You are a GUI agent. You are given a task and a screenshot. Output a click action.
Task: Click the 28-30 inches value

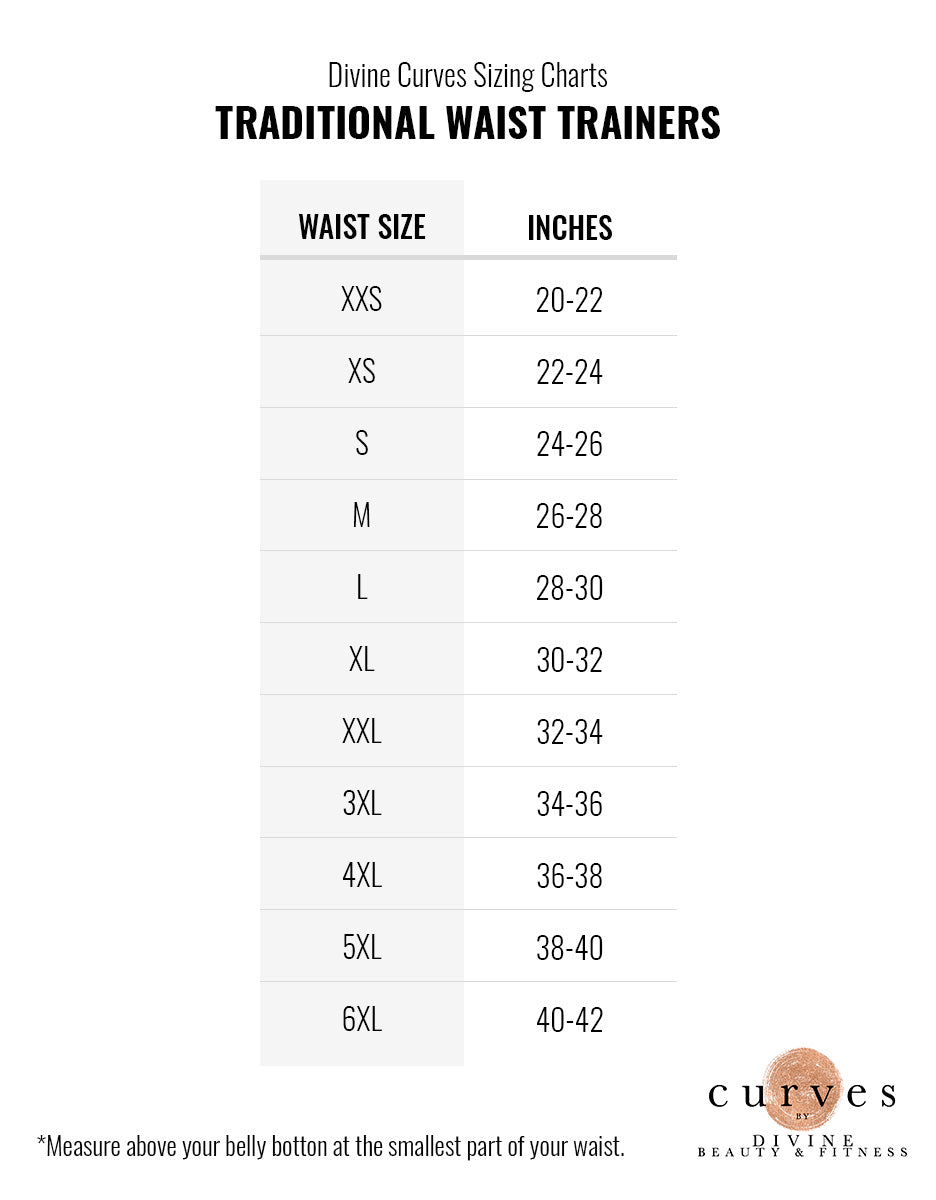click(570, 588)
